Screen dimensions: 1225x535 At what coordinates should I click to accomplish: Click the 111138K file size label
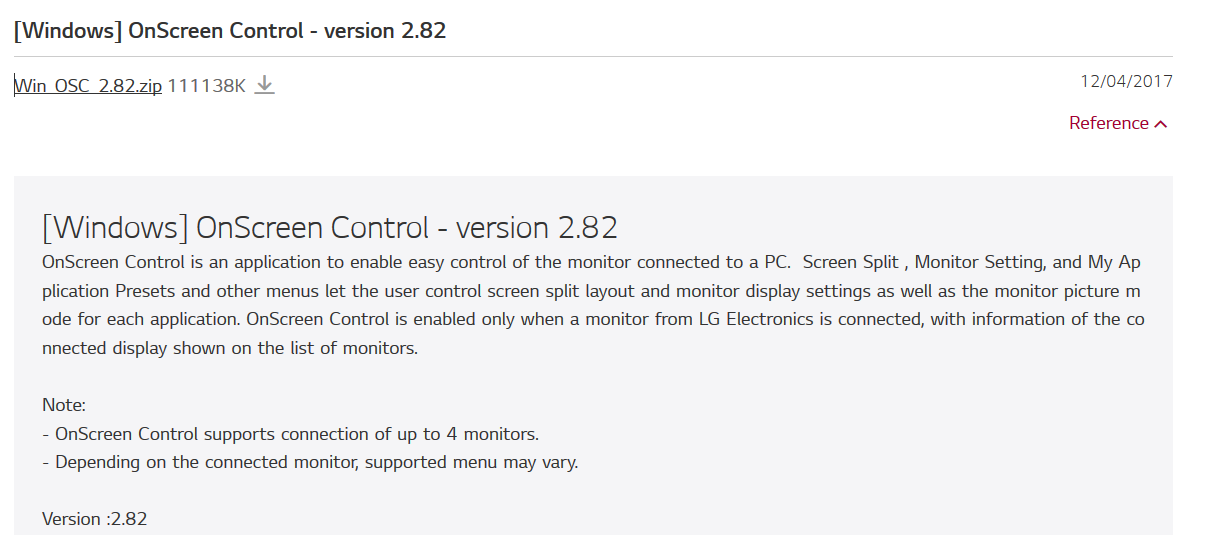[206, 86]
